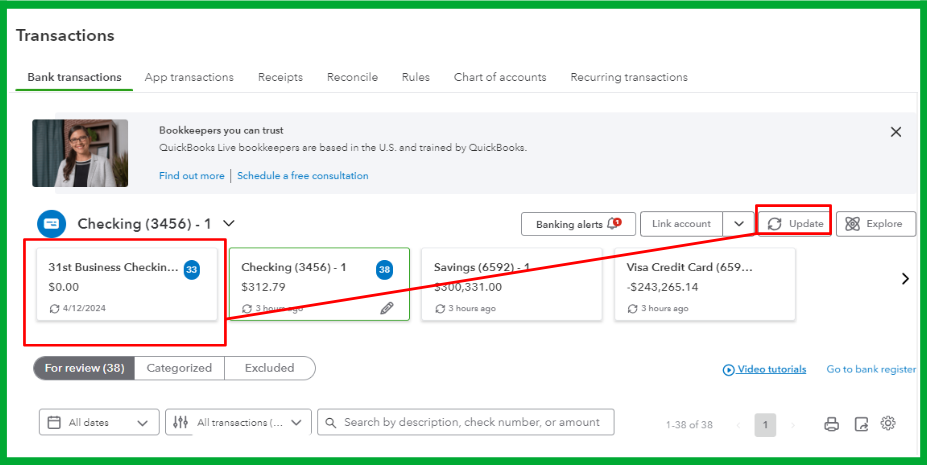Click the blue bank account icon
The image size is (927, 465).
click(x=51, y=224)
